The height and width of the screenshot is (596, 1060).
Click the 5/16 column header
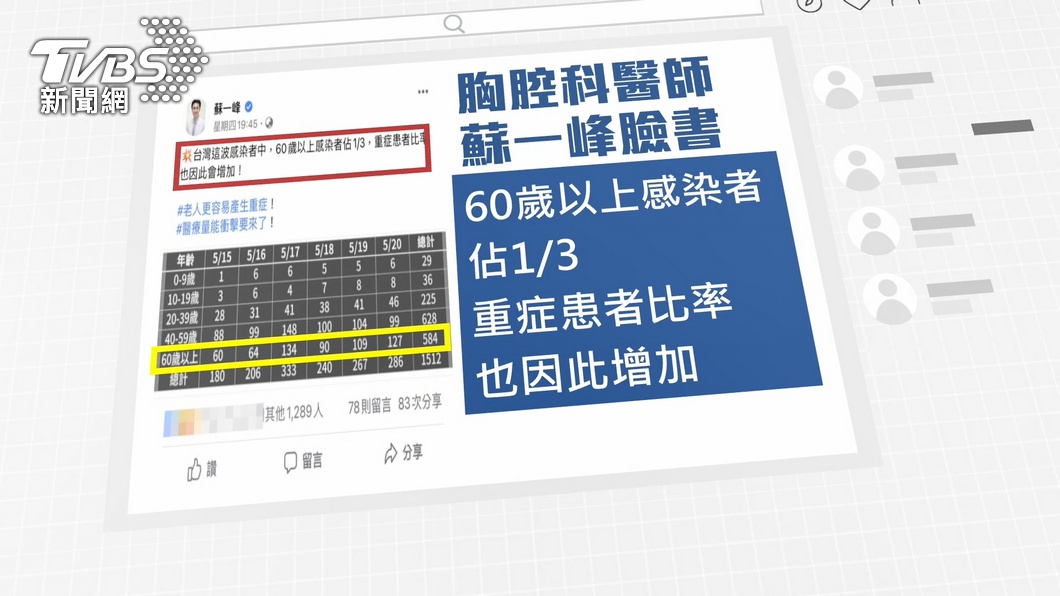pos(256,254)
